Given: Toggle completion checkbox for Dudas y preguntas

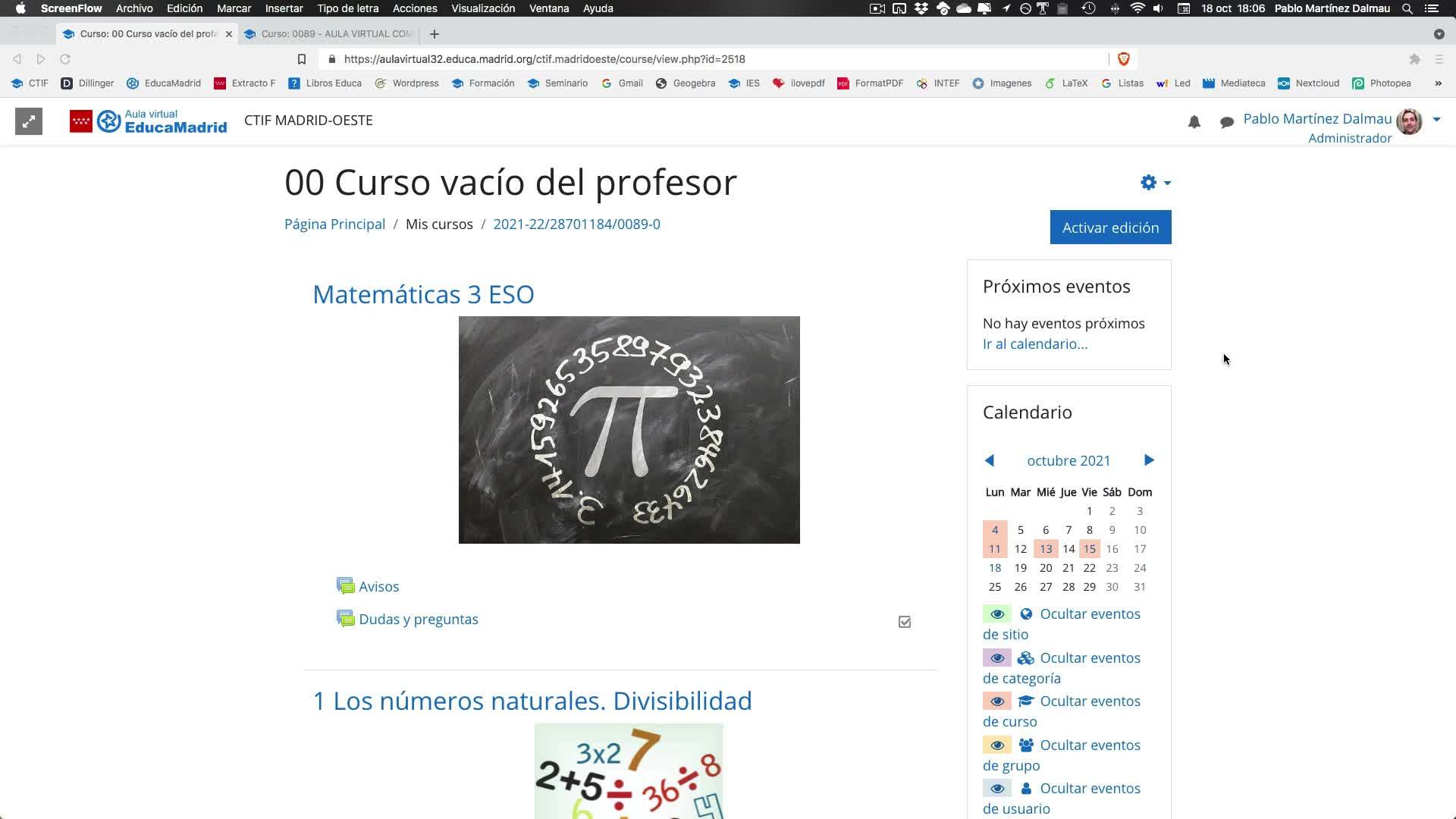Looking at the screenshot, I should 905,622.
